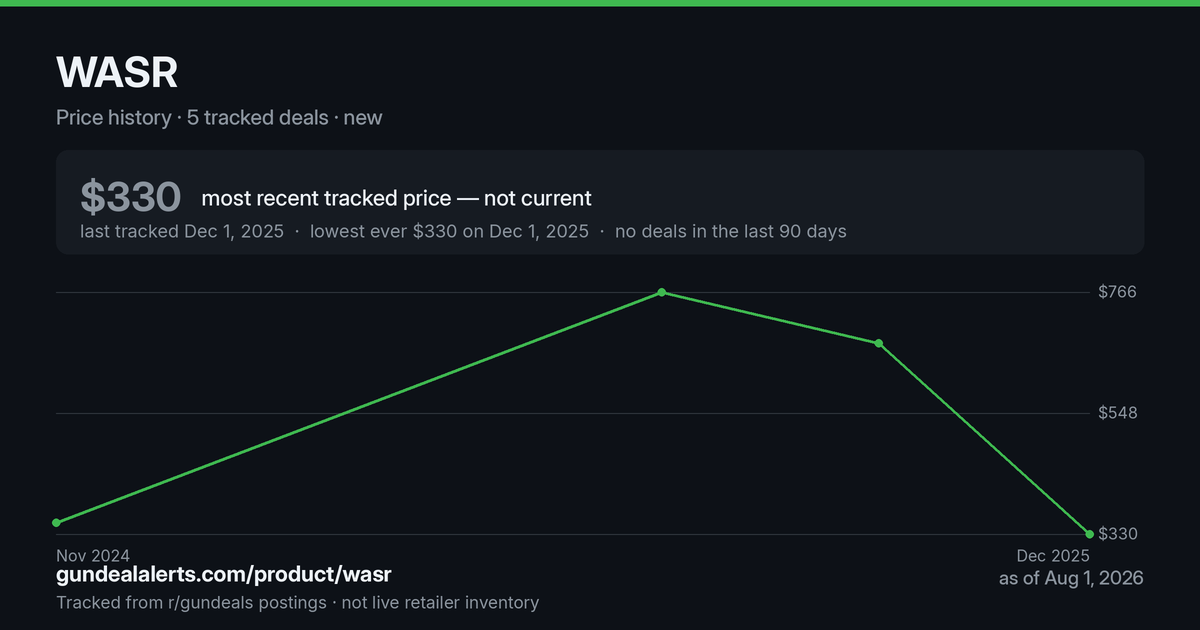Screen dimensions: 1200x630
Task: Click the Dec 2025 x-axis label
Action: (1053, 555)
